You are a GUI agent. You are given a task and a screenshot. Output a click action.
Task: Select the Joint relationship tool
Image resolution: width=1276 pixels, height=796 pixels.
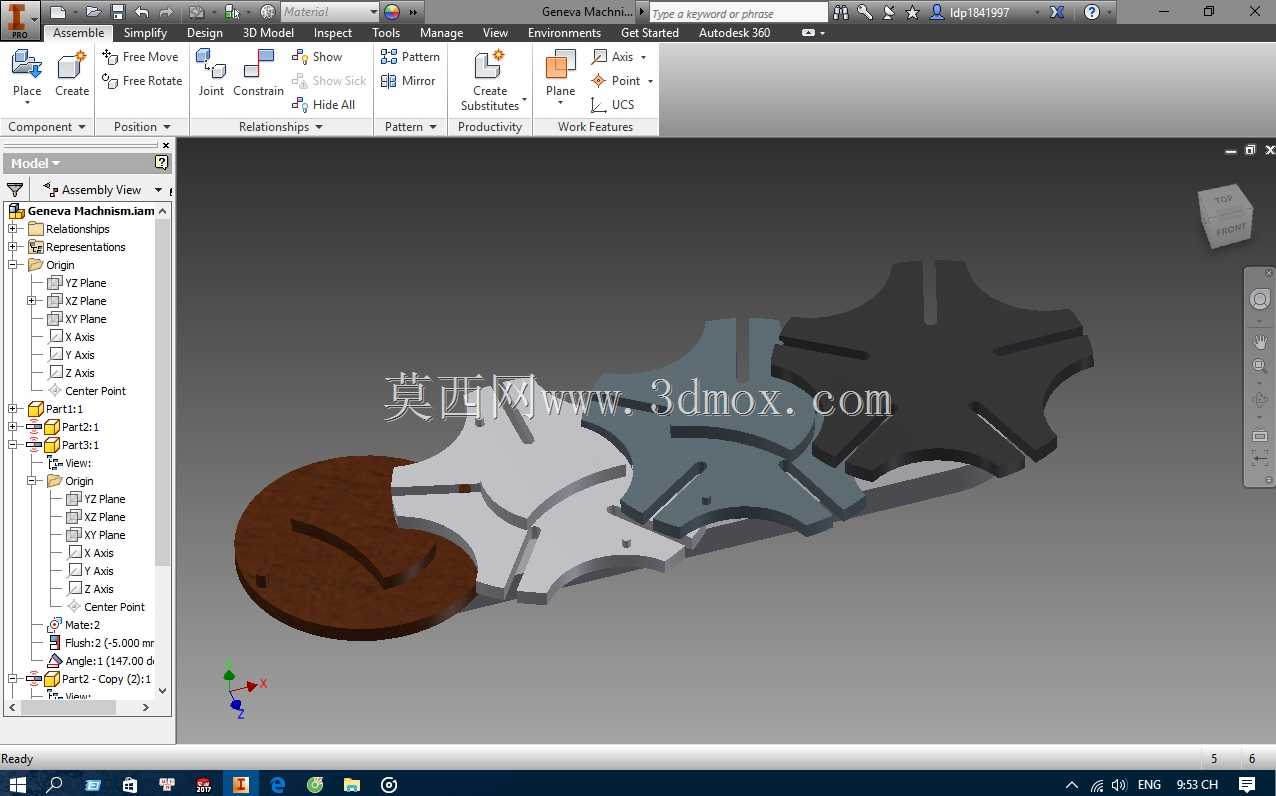(x=211, y=73)
